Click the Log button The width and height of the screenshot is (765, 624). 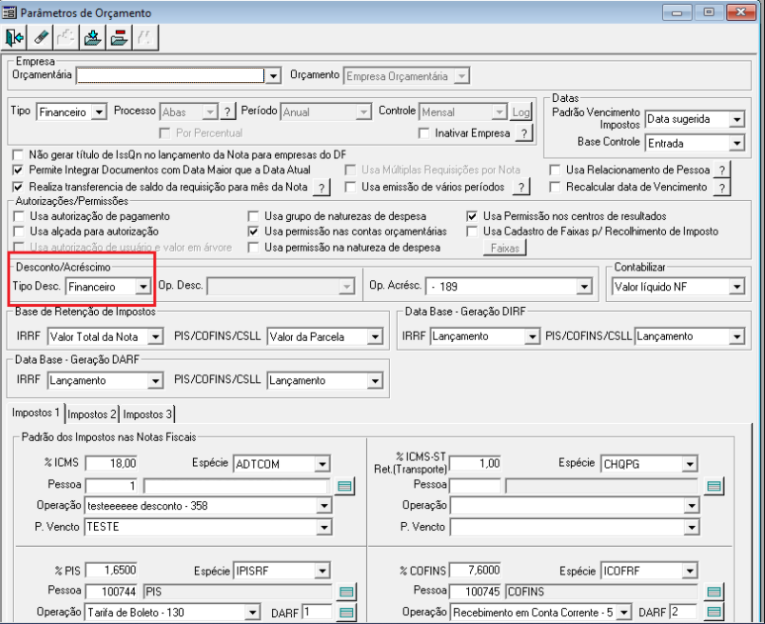tap(521, 112)
